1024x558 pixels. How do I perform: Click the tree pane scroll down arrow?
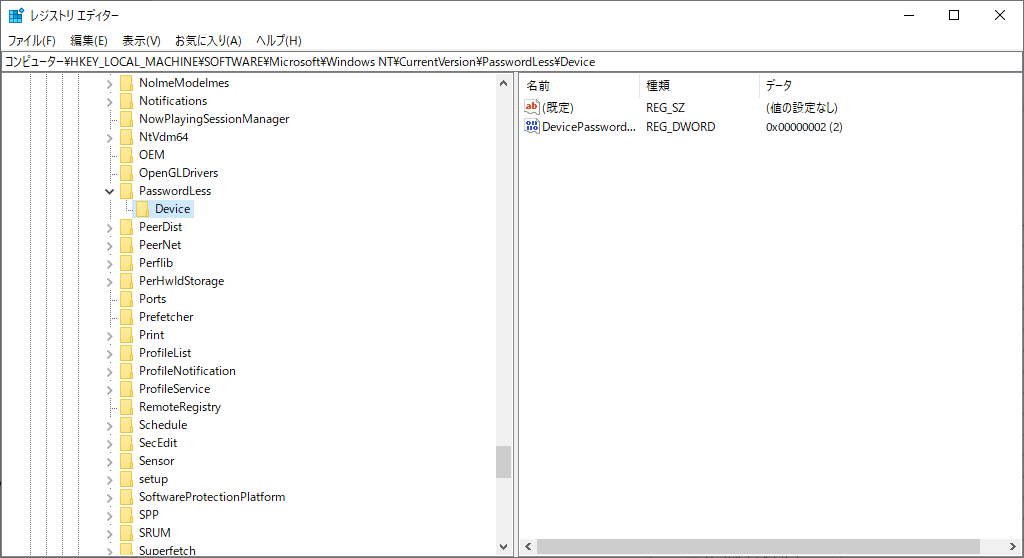click(504, 547)
